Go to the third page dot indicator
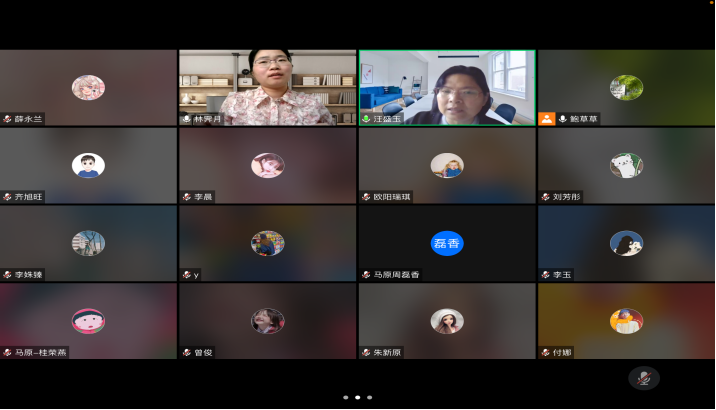Image resolution: width=716 pixels, height=410 pixels. tap(370, 397)
